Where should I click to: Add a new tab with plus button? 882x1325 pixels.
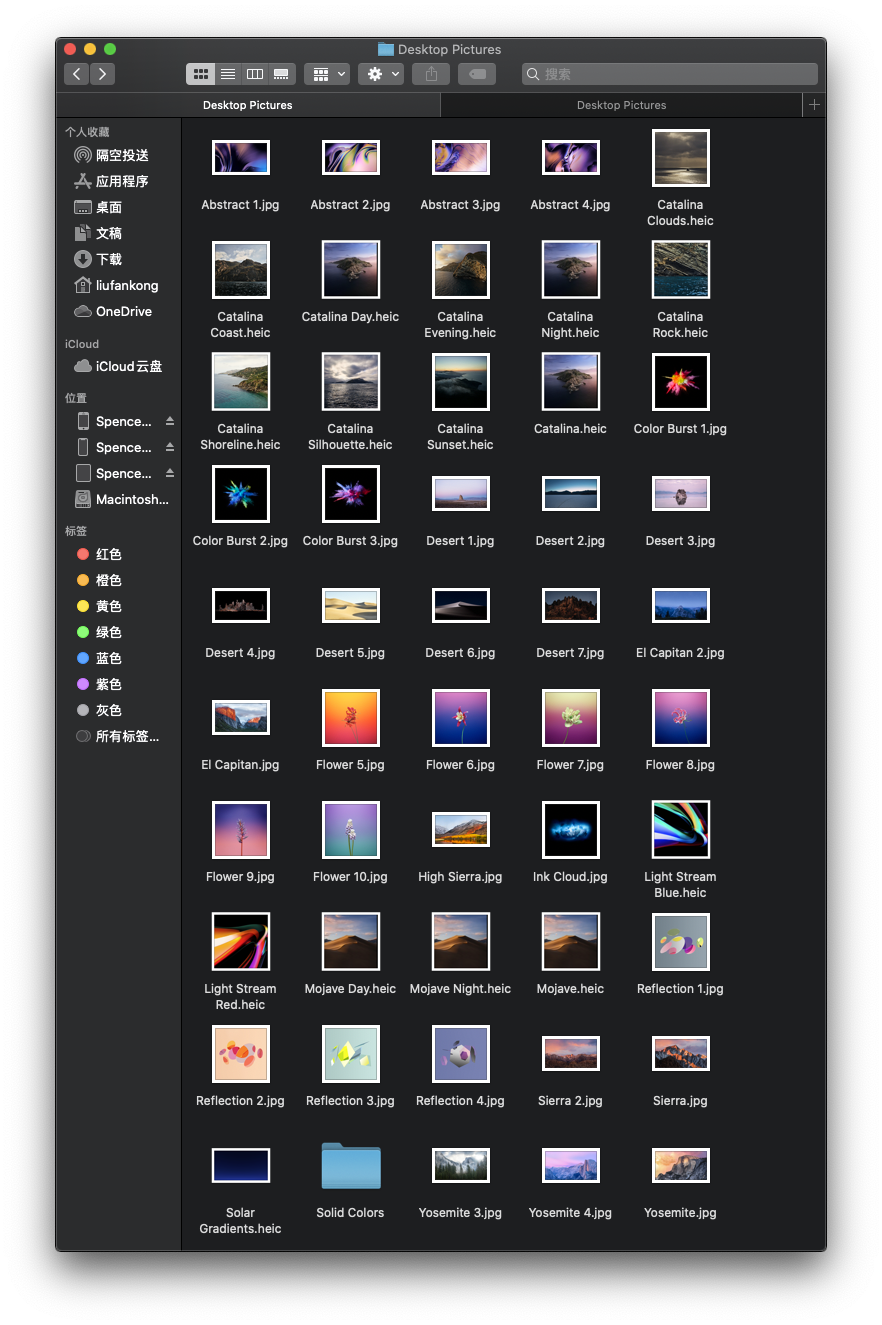point(814,105)
